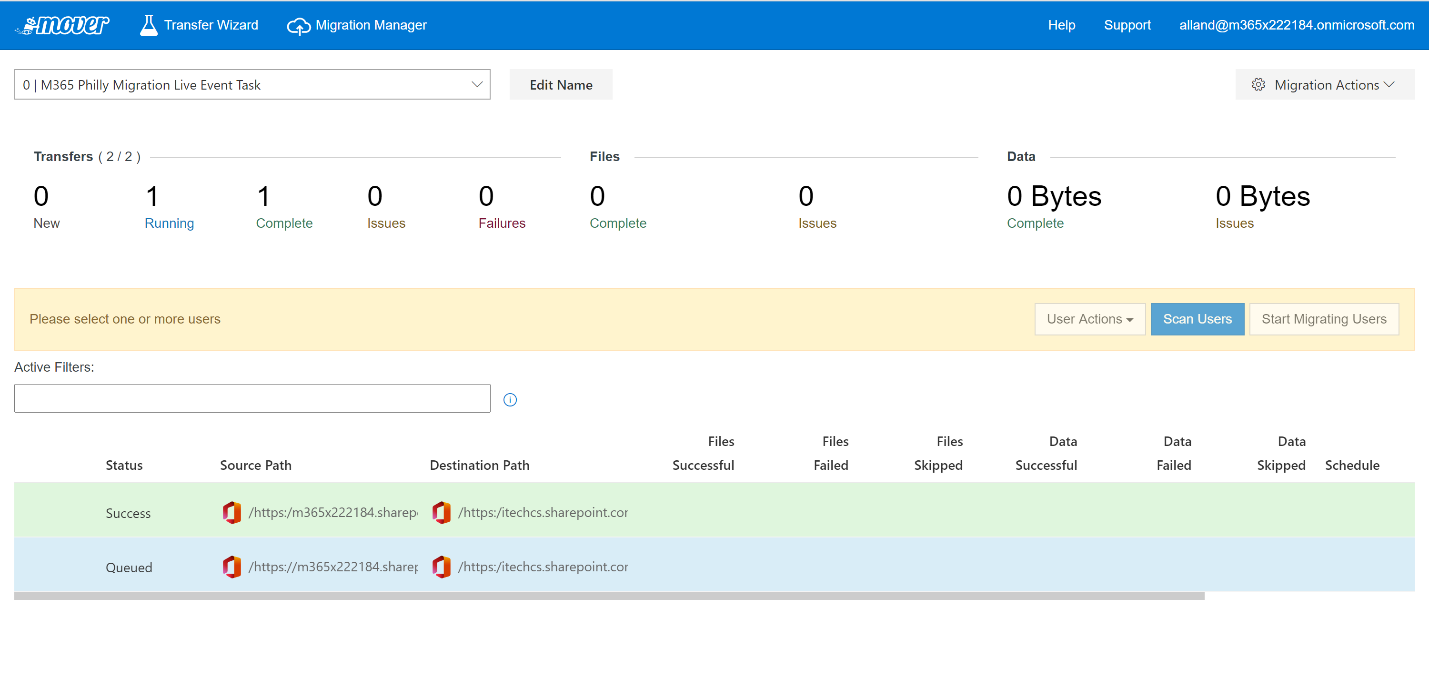Screen dimensions: 1429x679
Task: Open the User Actions dropdown
Action: (1089, 319)
